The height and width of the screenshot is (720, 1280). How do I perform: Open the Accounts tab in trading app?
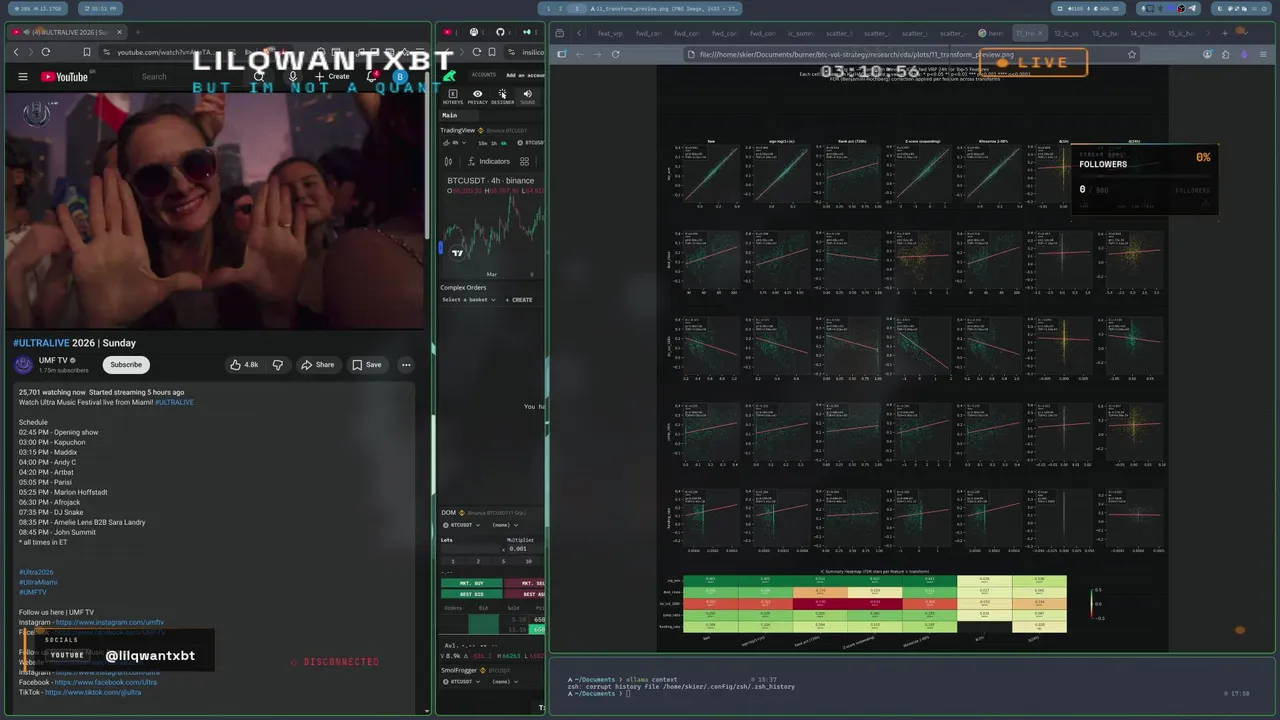point(484,75)
